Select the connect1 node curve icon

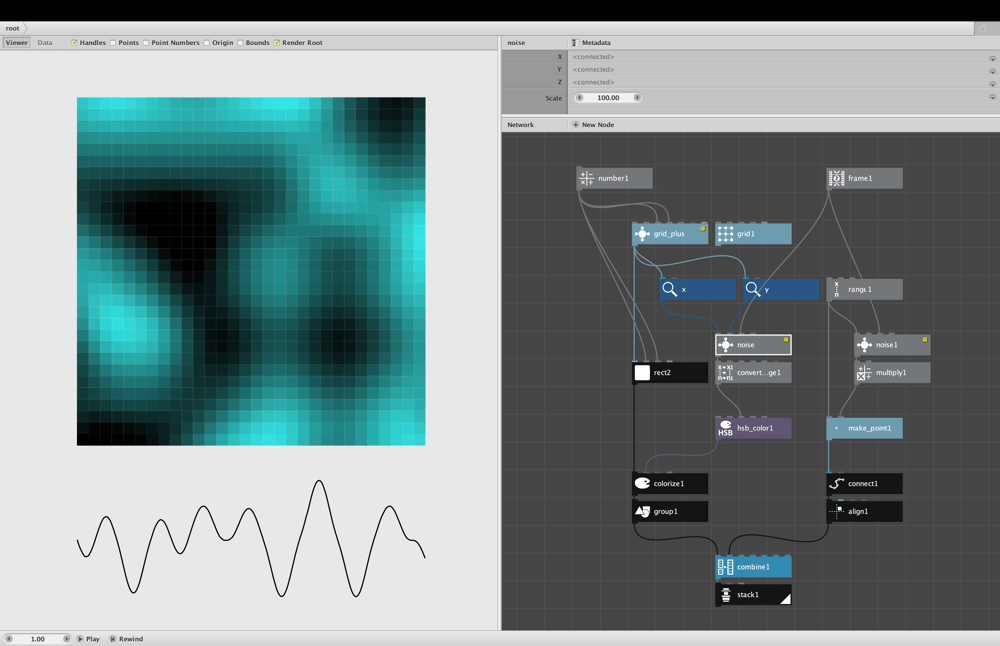click(x=836, y=483)
